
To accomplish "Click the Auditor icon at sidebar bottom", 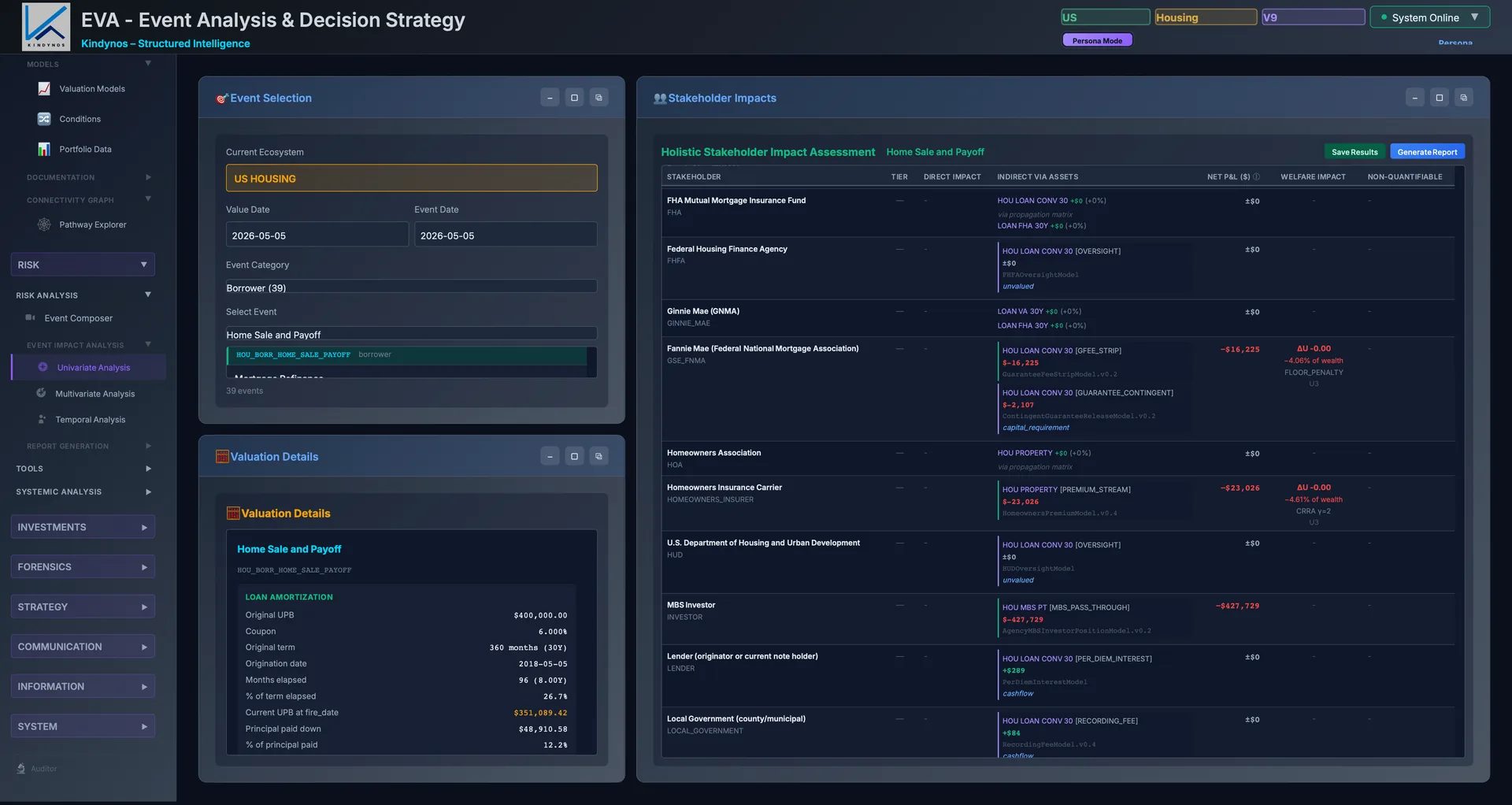I will click(21, 769).
